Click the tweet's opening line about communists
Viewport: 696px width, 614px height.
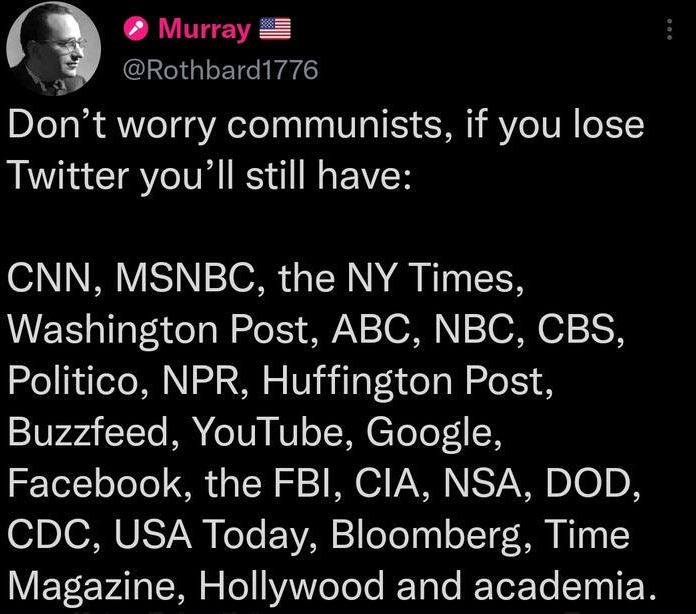[326, 126]
